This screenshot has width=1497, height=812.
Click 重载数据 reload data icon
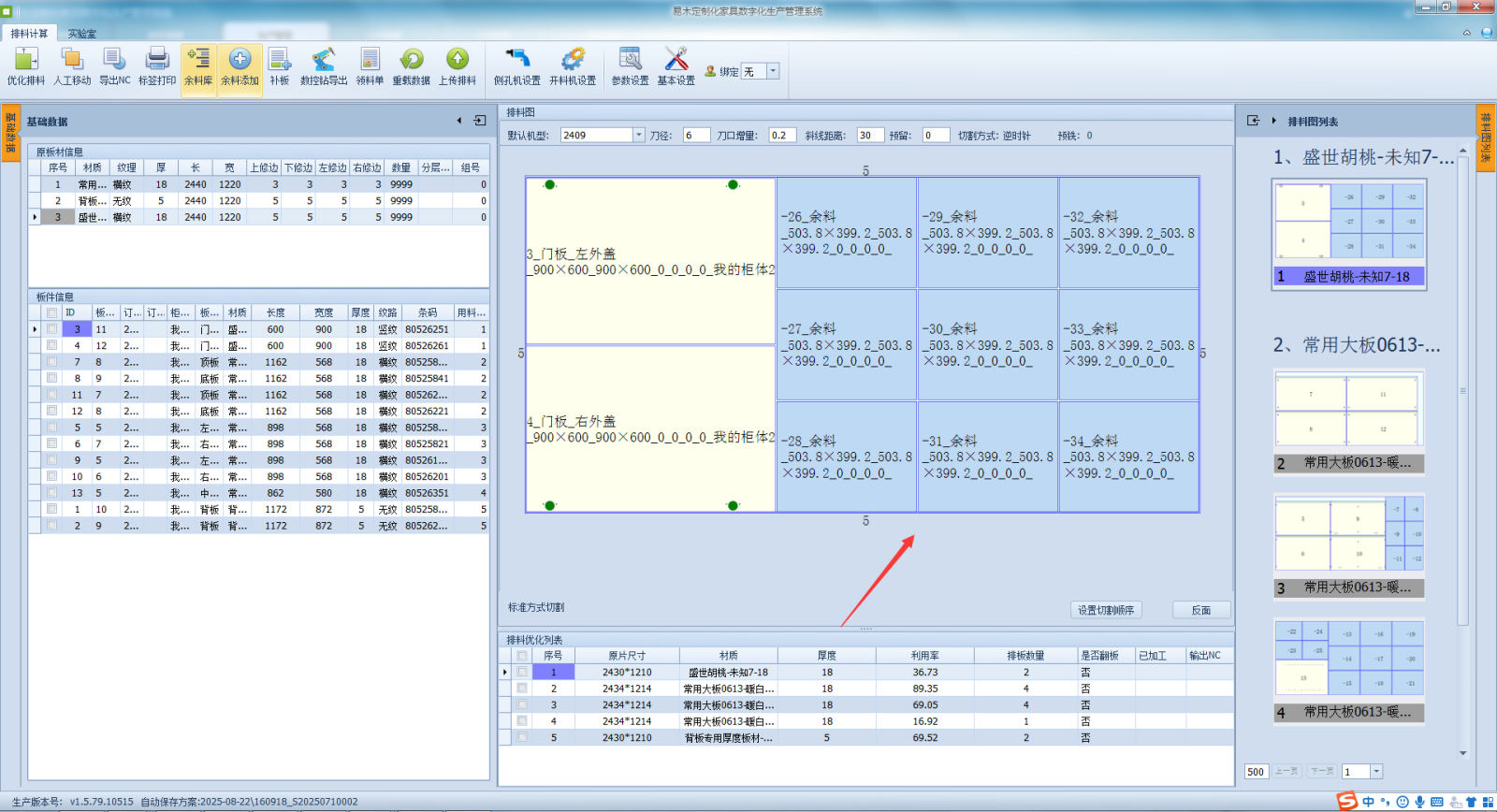pyautogui.click(x=412, y=66)
